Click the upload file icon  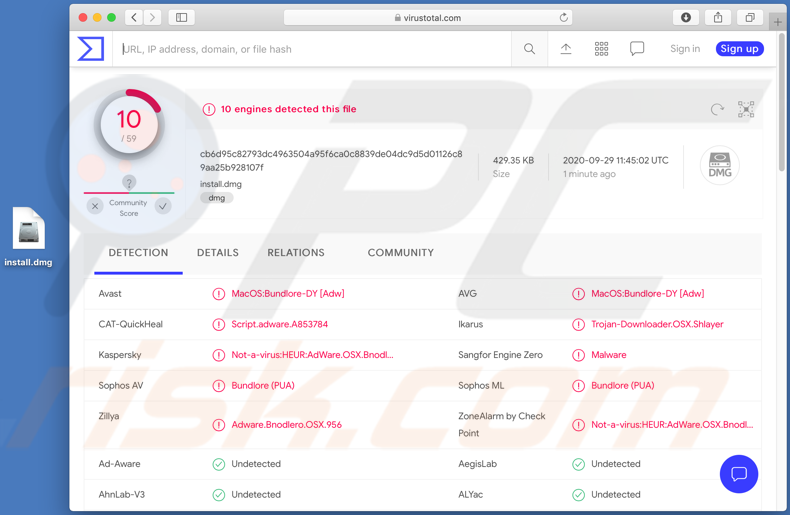(x=566, y=49)
